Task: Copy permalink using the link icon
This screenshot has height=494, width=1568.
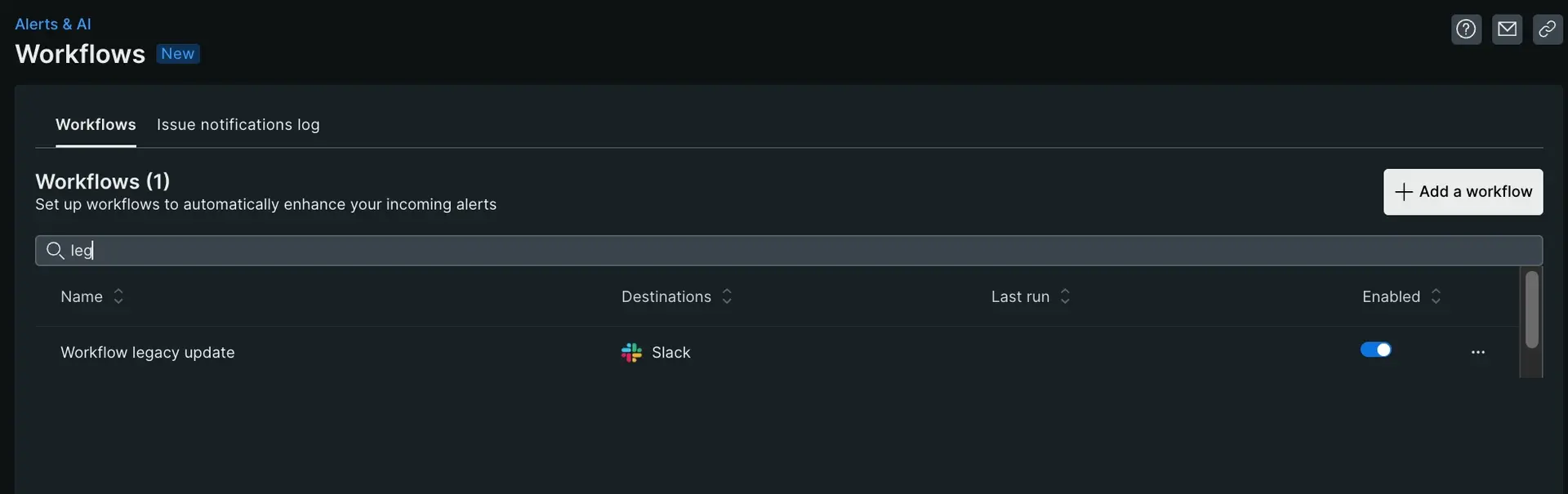Action: pyautogui.click(x=1547, y=29)
